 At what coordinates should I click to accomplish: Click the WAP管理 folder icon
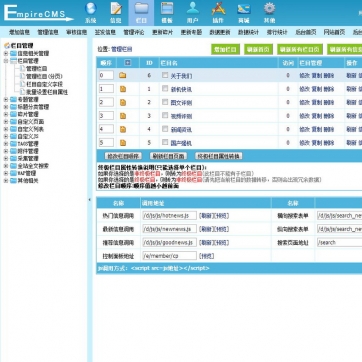(13, 173)
